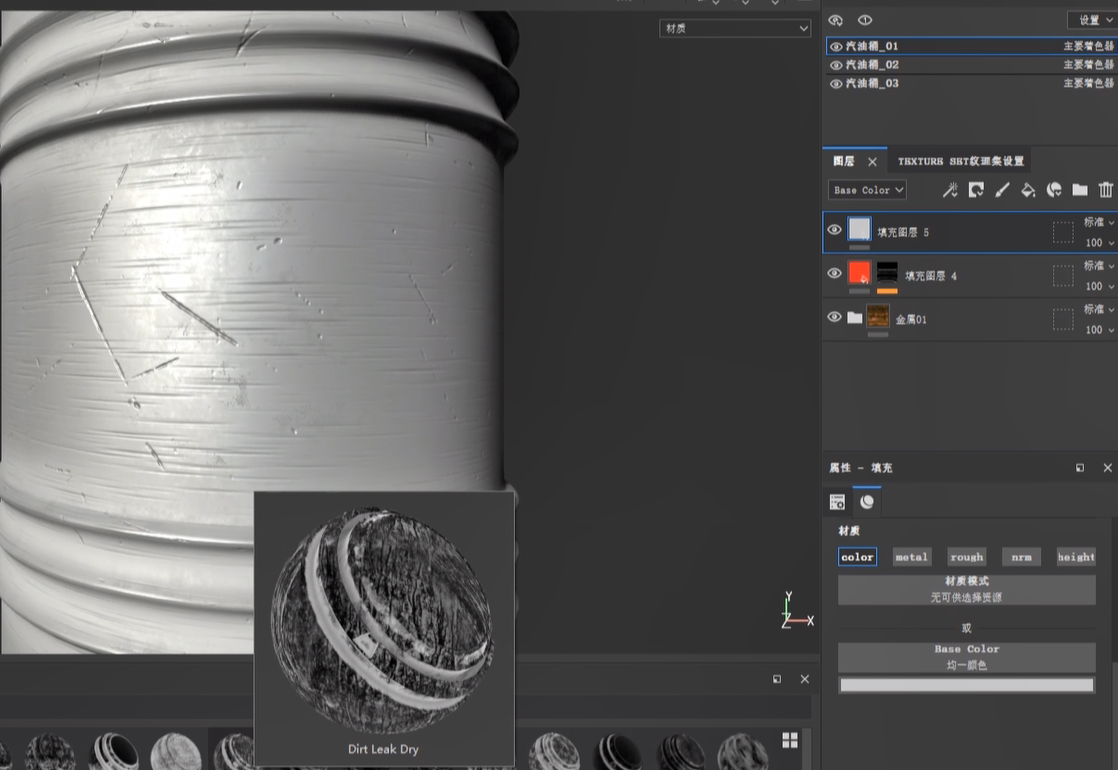Toggle the rough channel button
Screen dimensions: 1118x770
(966, 557)
